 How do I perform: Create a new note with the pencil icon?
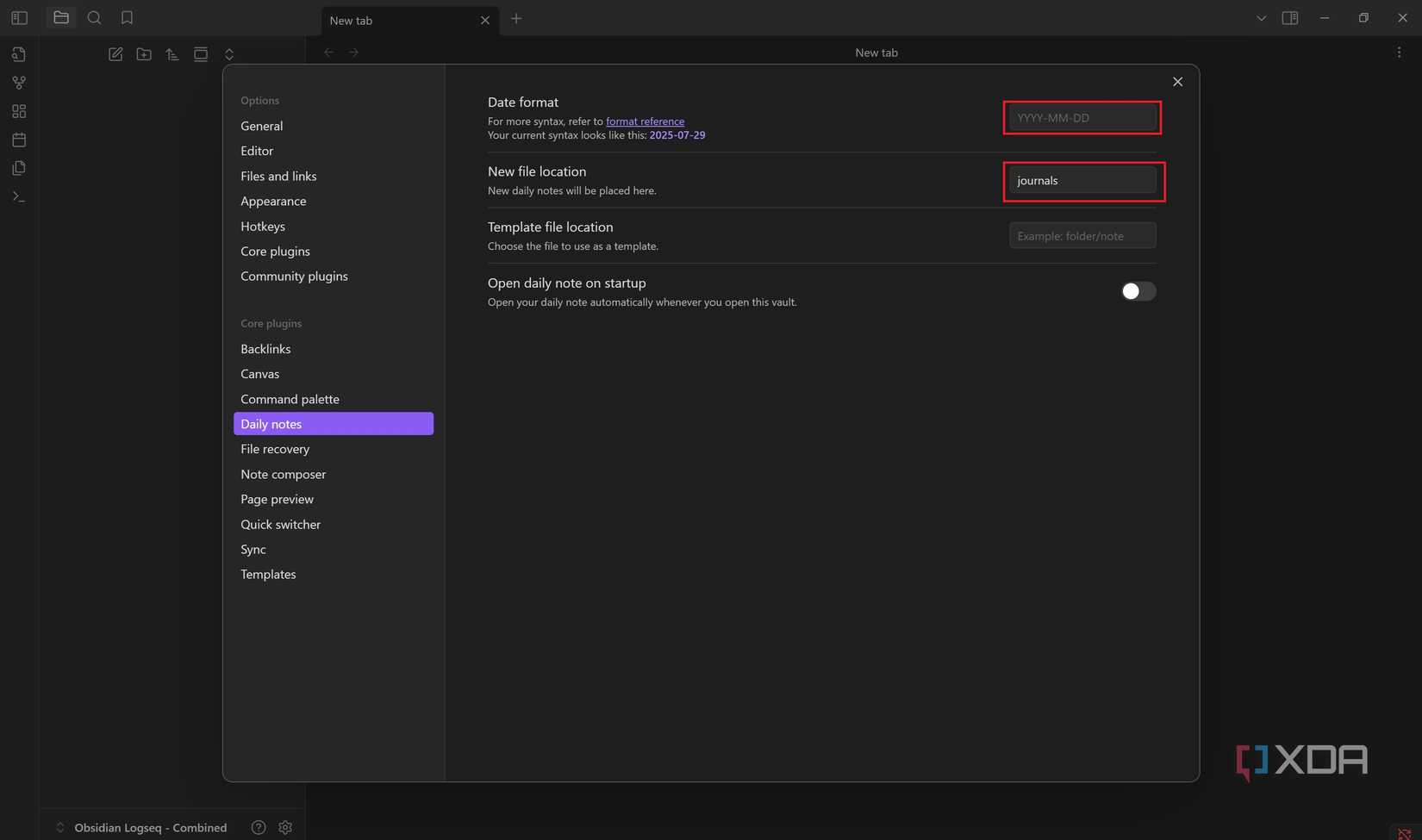click(x=115, y=53)
